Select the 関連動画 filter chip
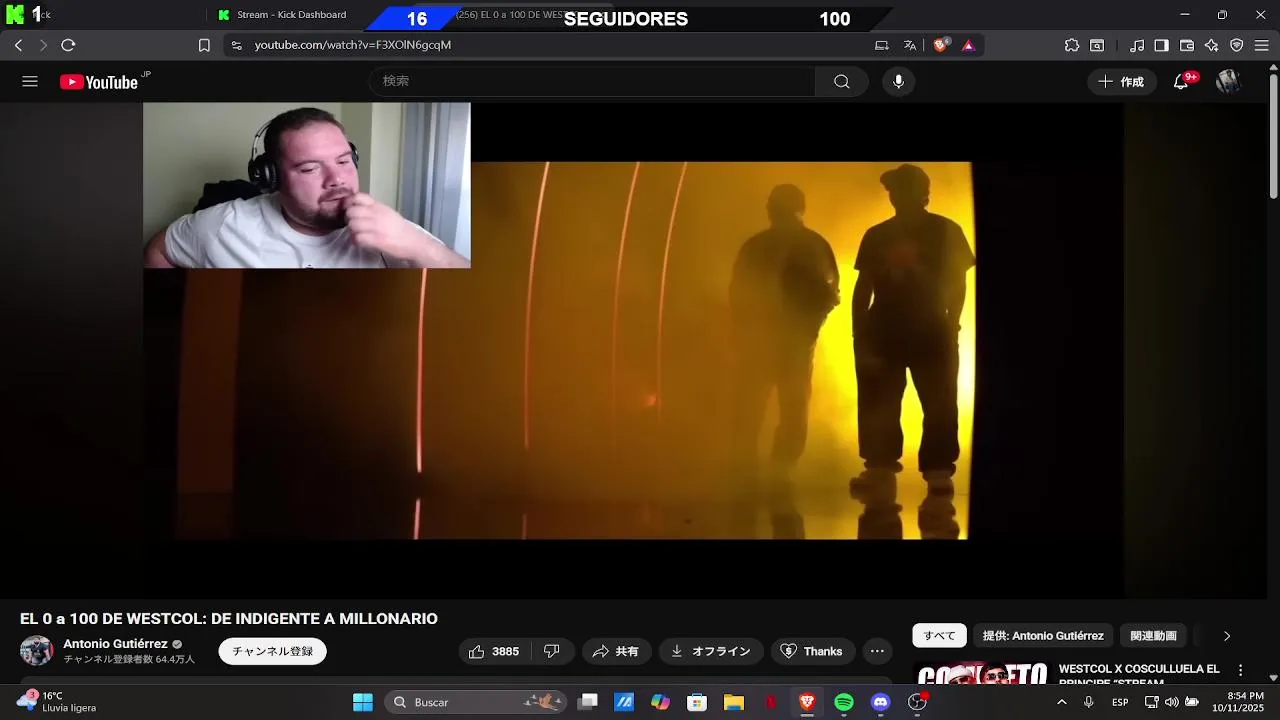Screen dimensions: 1280x720 pos(1153,636)
